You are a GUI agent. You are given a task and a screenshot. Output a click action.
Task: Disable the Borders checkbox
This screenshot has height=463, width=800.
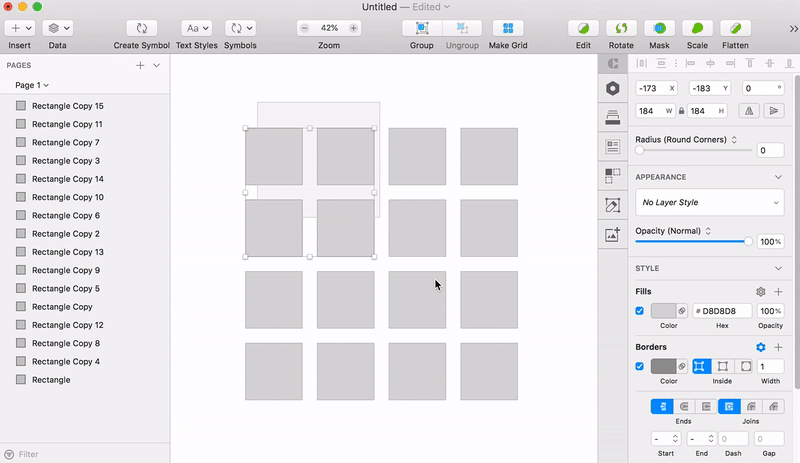[x=639, y=367]
